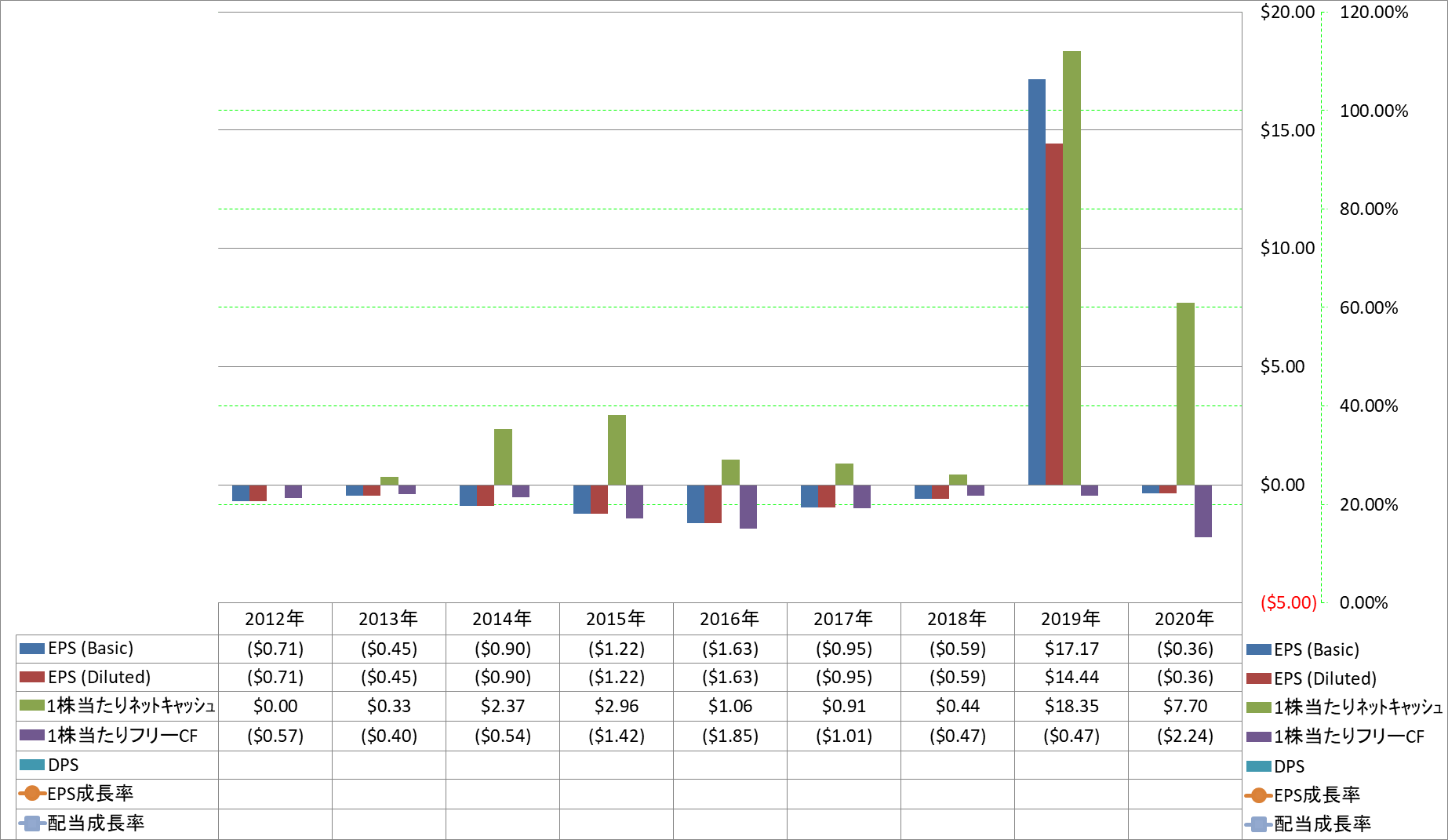Viewport: 1448px width, 840px height.
Task: Select the ($0.57) free CF value for 2012
Action: point(275,736)
